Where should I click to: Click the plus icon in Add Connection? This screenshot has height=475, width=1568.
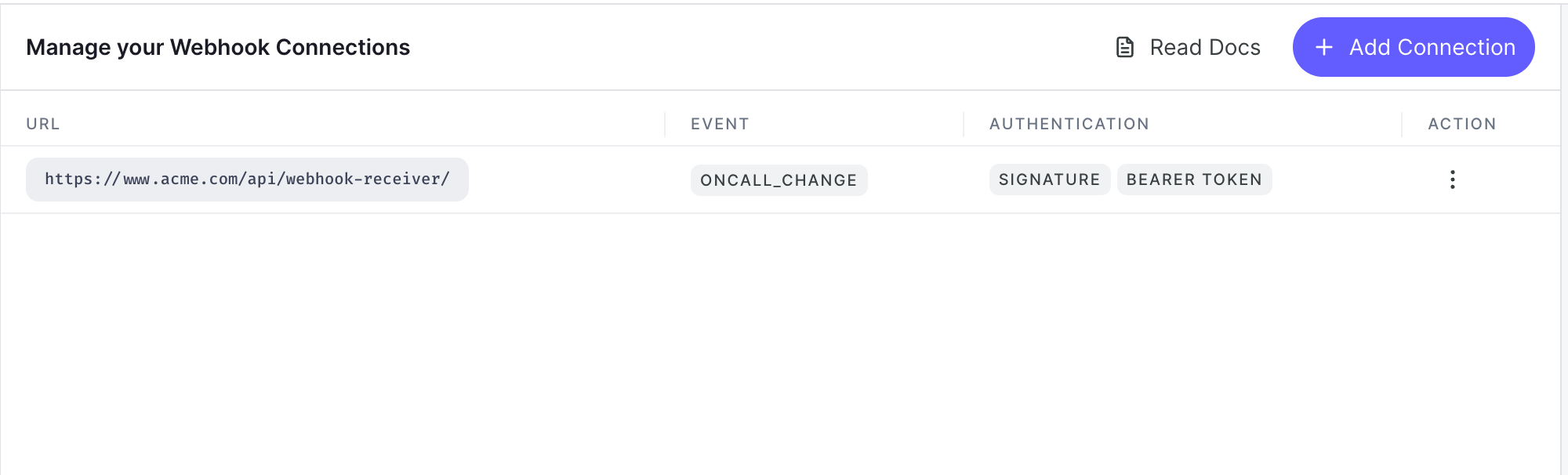[1324, 47]
